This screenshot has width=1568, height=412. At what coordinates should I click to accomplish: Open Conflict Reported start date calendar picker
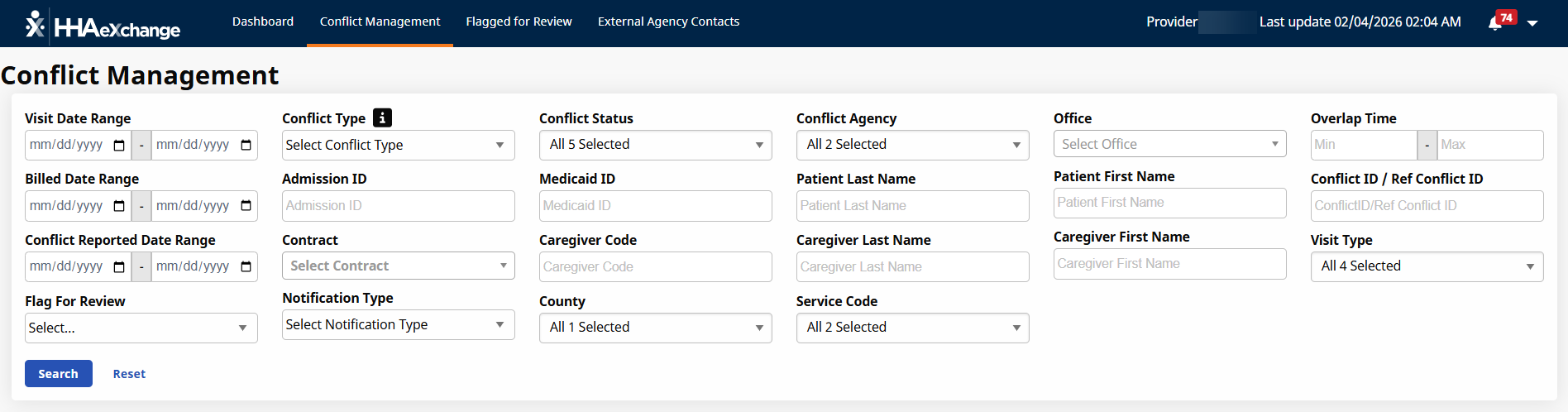point(119,266)
